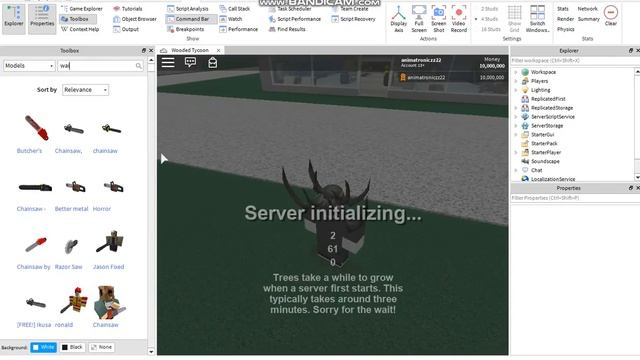Open Switch Windows menu
The height and width of the screenshot is (360, 640).
point(538,19)
